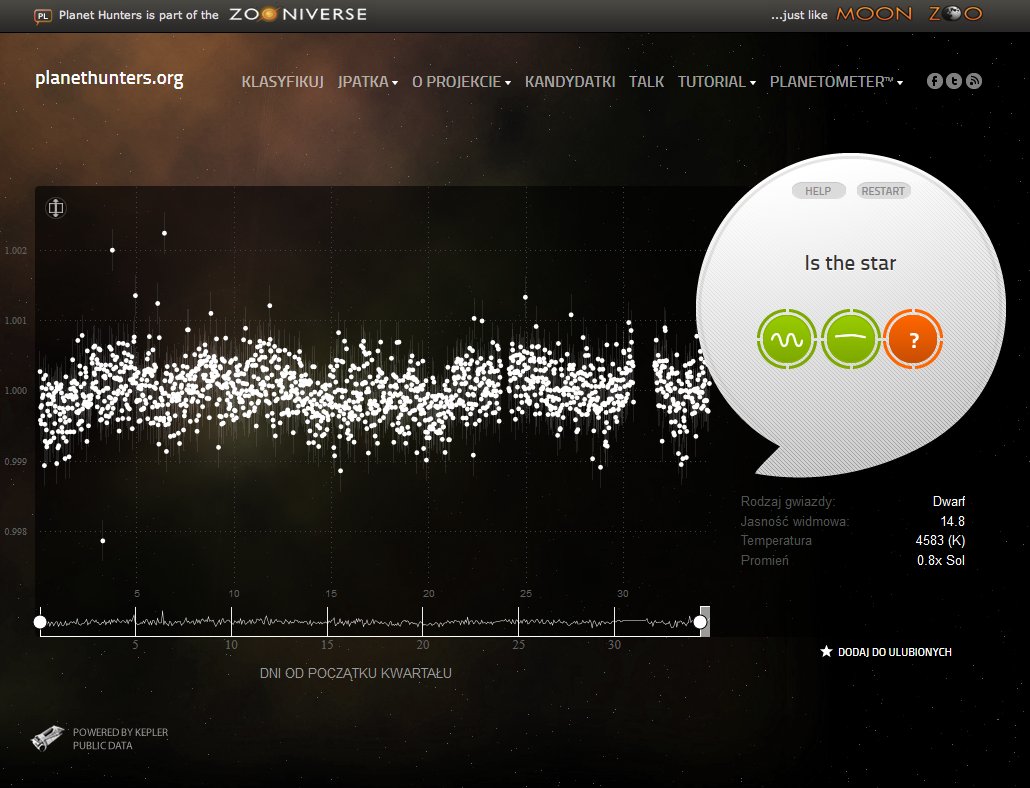The image size is (1030, 788).
Task: Open the RSS feed icon
Action: tap(973, 81)
